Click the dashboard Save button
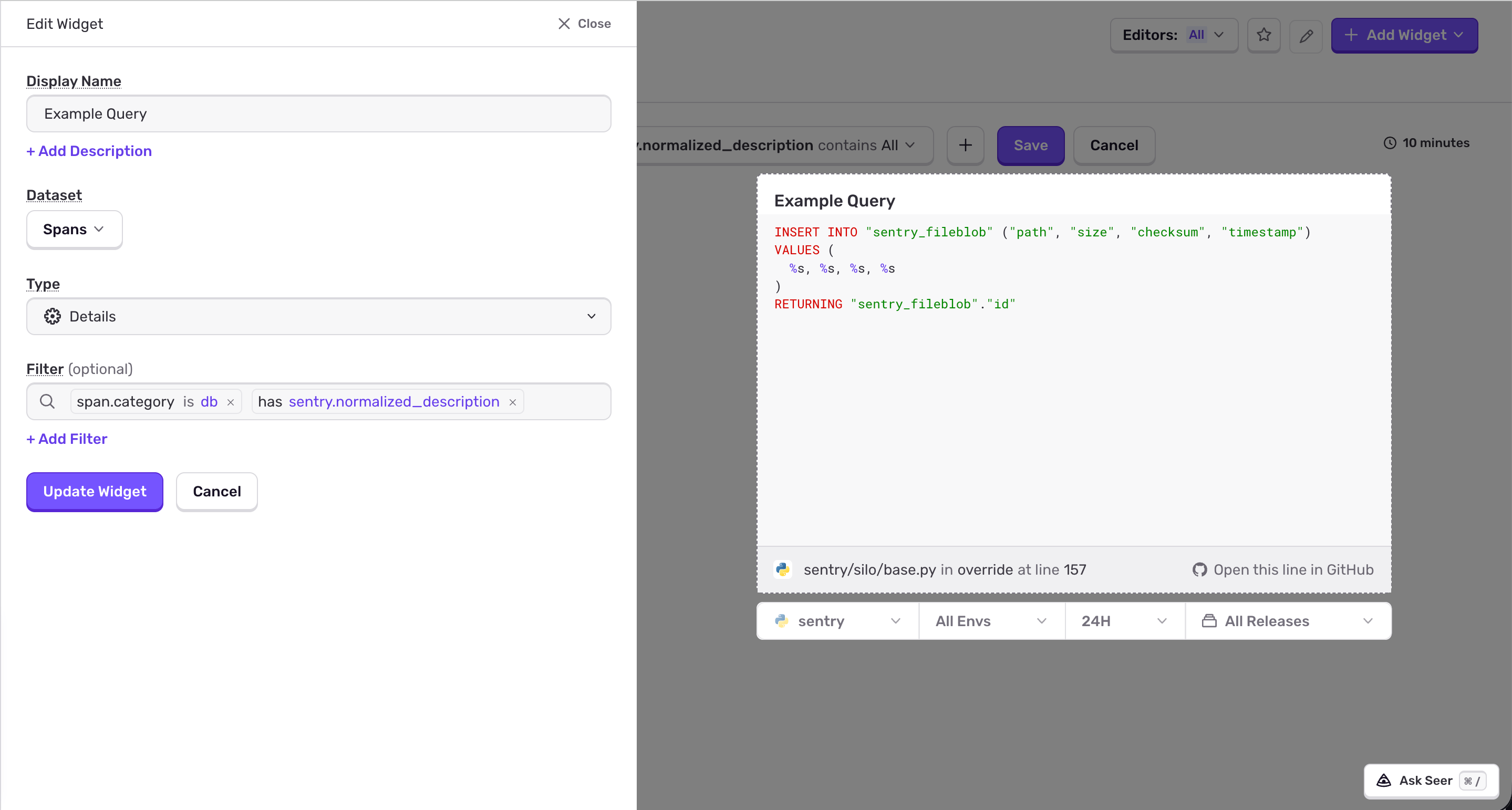Image resolution: width=1512 pixels, height=810 pixels. (1031, 145)
